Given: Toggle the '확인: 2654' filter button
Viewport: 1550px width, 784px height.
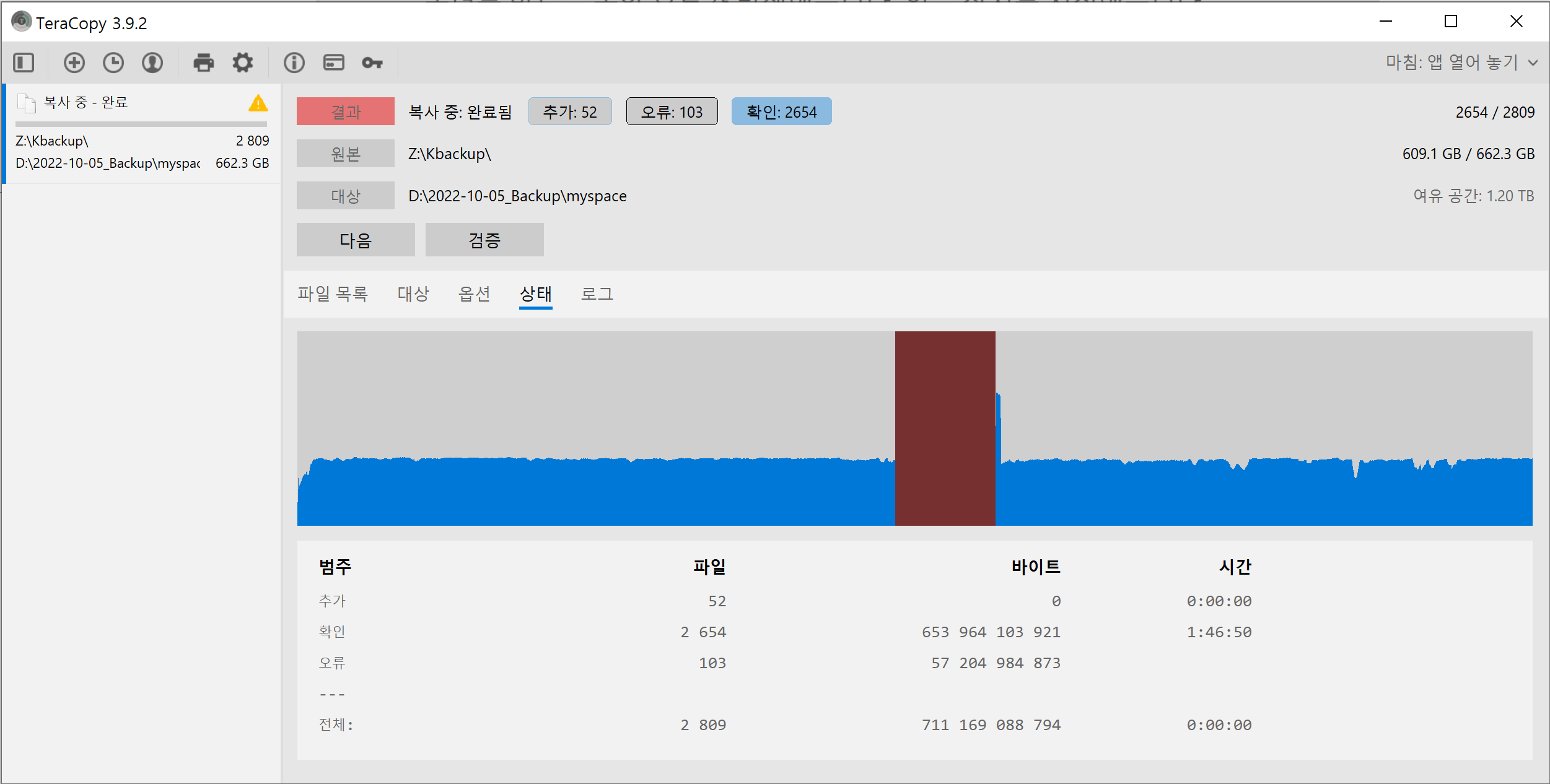Looking at the screenshot, I should pos(781,111).
